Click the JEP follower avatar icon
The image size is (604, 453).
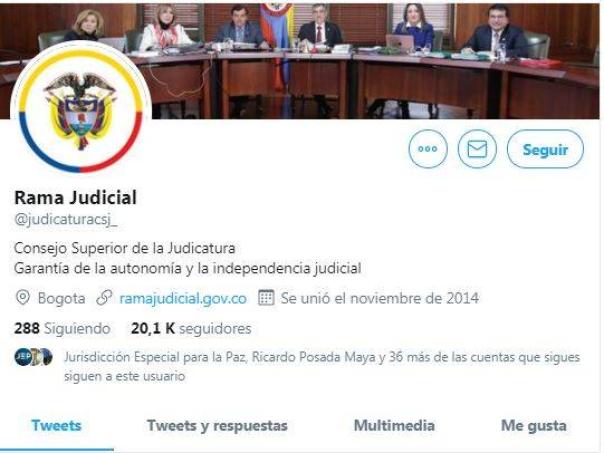(x=22, y=357)
